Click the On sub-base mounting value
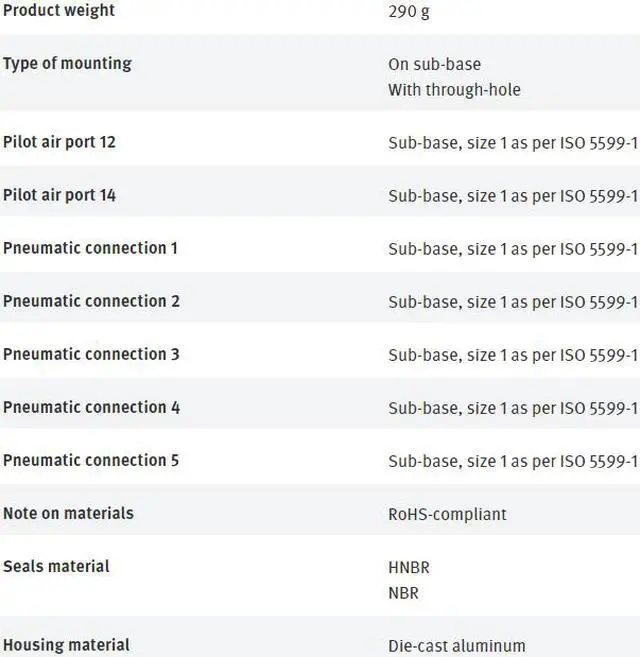 coord(434,65)
